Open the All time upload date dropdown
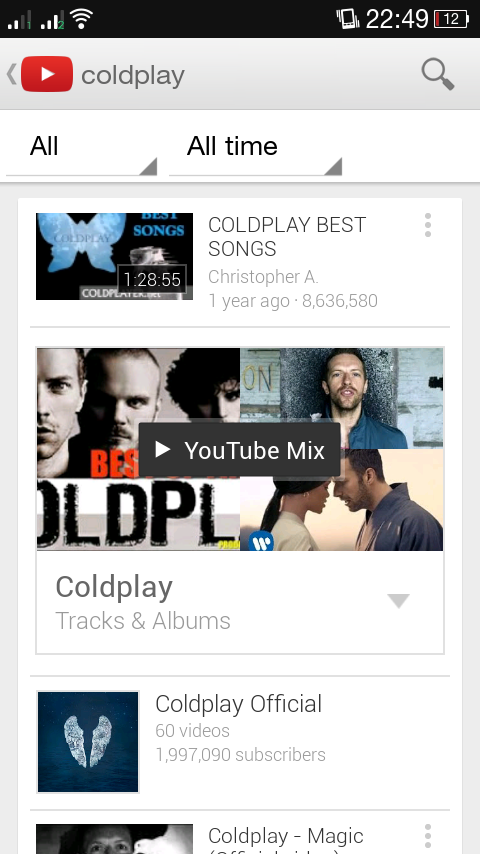The image size is (480, 854). 256,147
